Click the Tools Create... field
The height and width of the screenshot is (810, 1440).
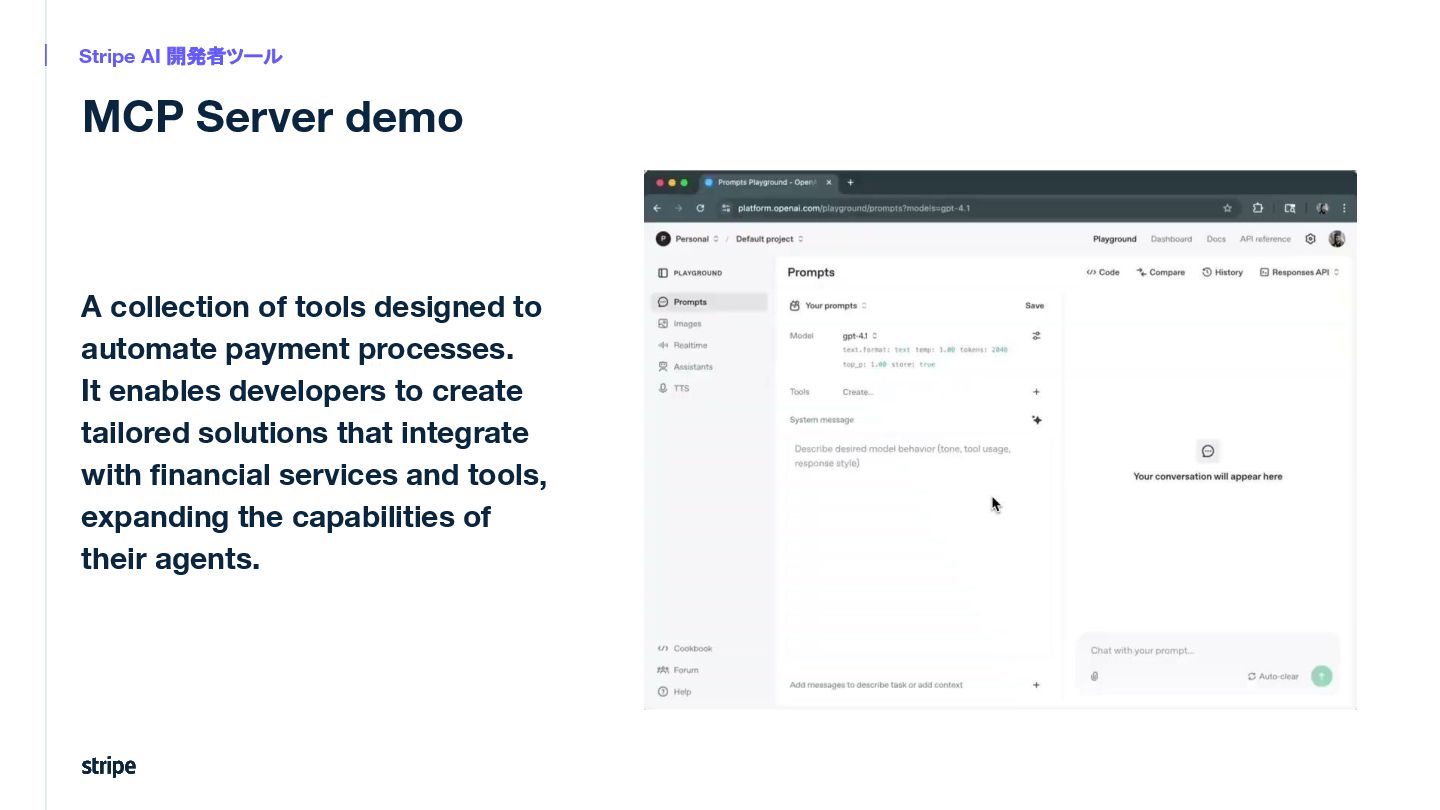click(858, 392)
